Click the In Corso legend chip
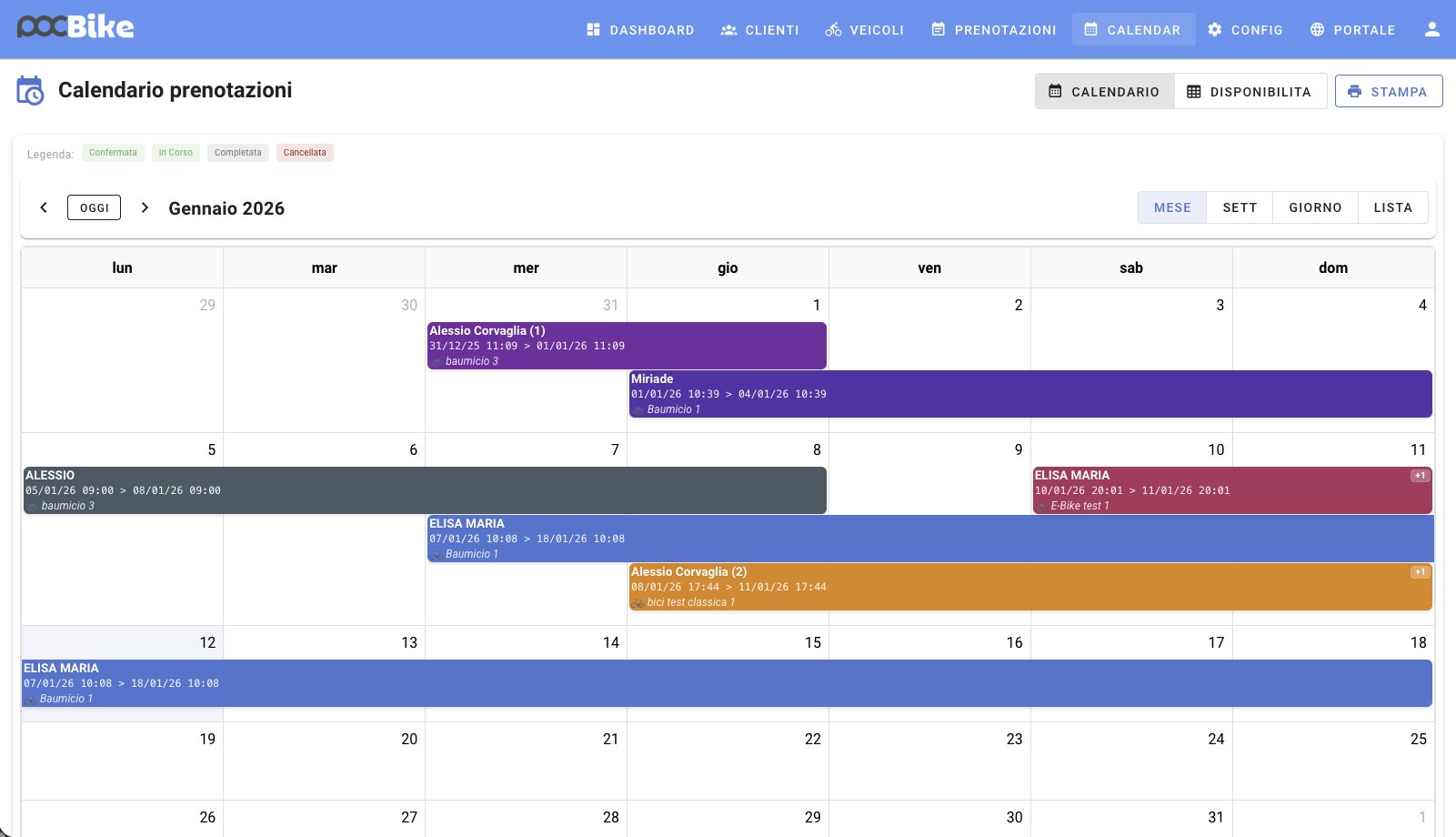This screenshot has width=1456, height=837. (x=176, y=153)
